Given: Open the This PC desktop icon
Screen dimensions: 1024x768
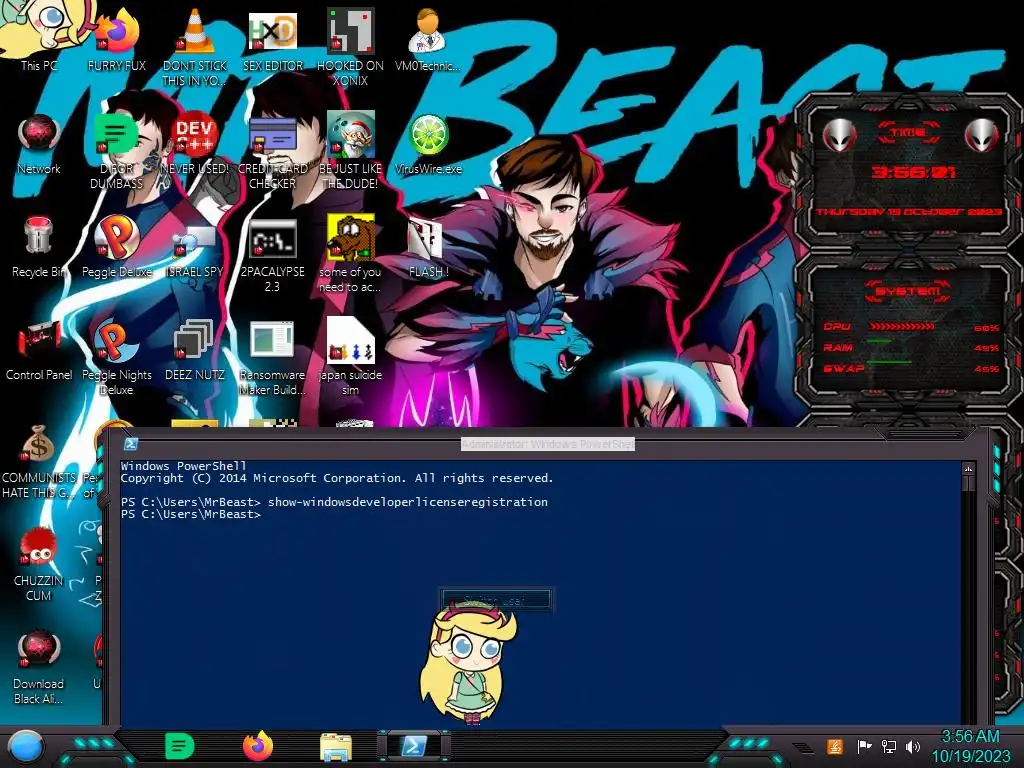Looking at the screenshot, I should click(39, 39).
